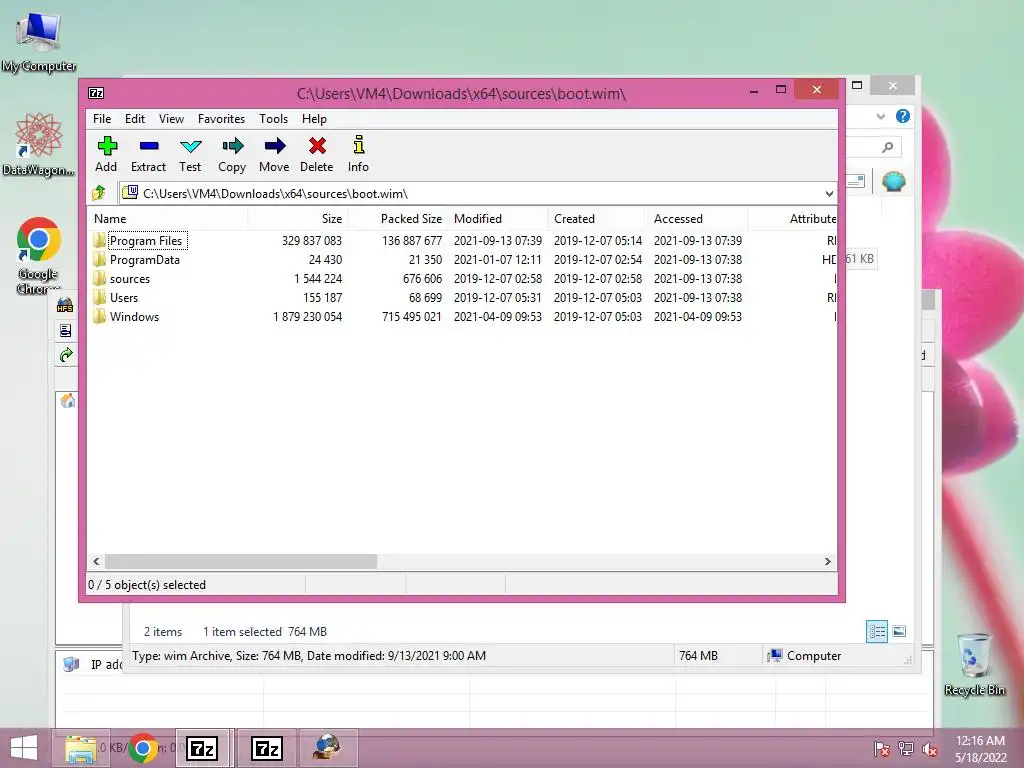
Task: Select the ProgramData folder icon
Action: coord(99,259)
